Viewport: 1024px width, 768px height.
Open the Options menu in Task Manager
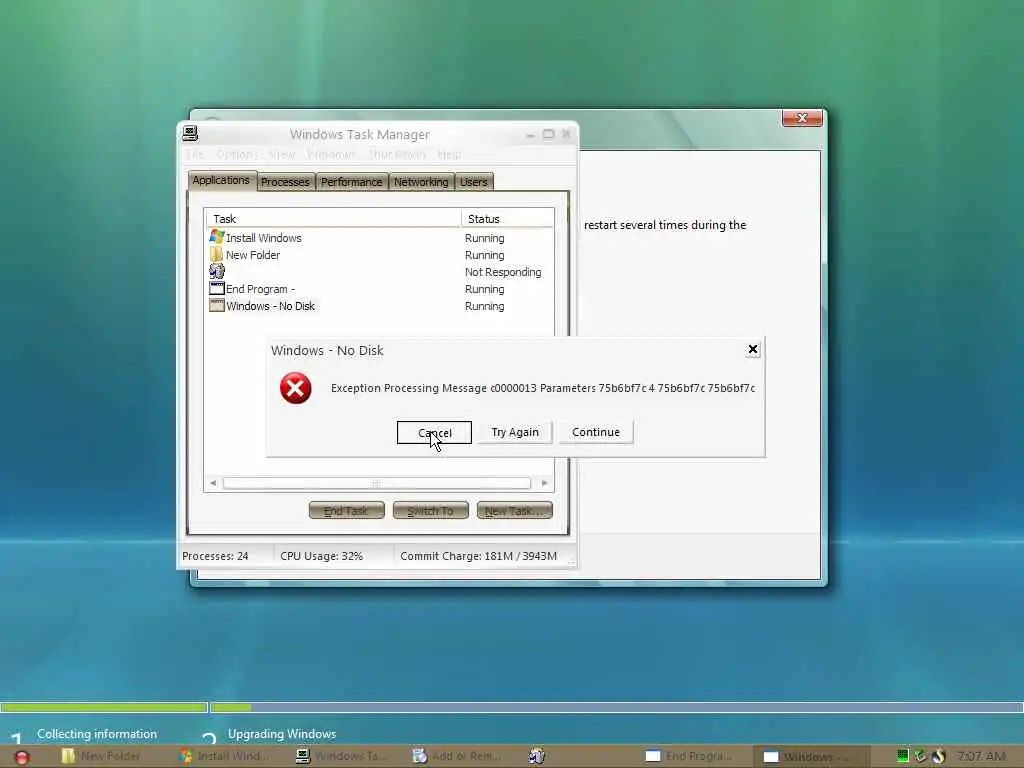coord(236,154)
